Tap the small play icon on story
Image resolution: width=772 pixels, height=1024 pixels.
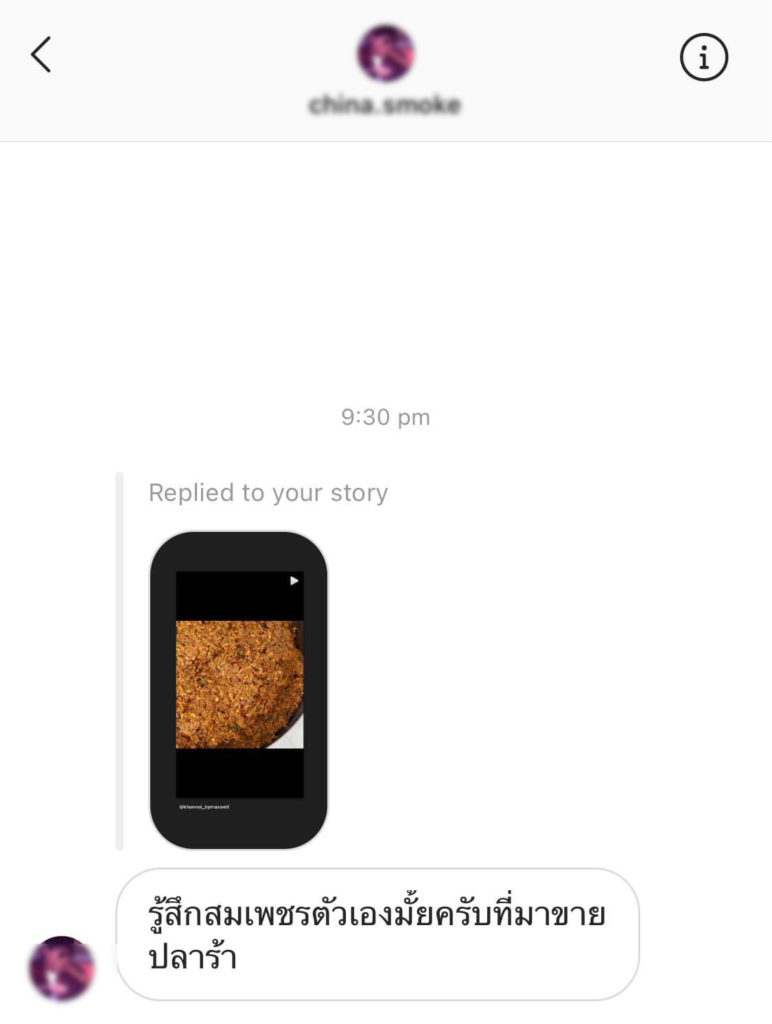[294, 581]
